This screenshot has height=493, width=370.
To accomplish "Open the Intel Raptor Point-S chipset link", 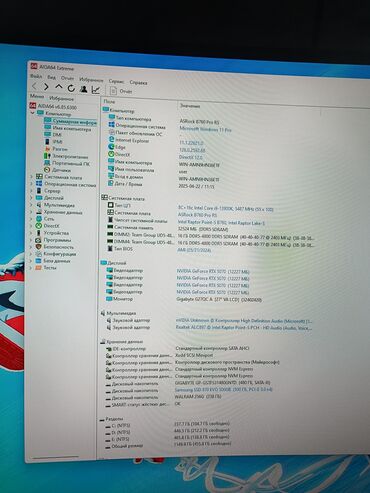I will tap(221, 222).
